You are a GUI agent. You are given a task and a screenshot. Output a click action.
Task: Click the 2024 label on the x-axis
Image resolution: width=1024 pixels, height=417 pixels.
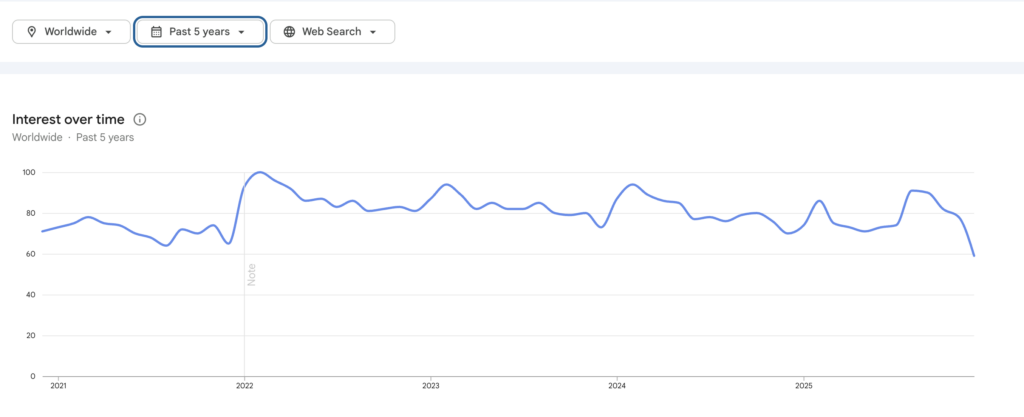(x=617, y=385)
